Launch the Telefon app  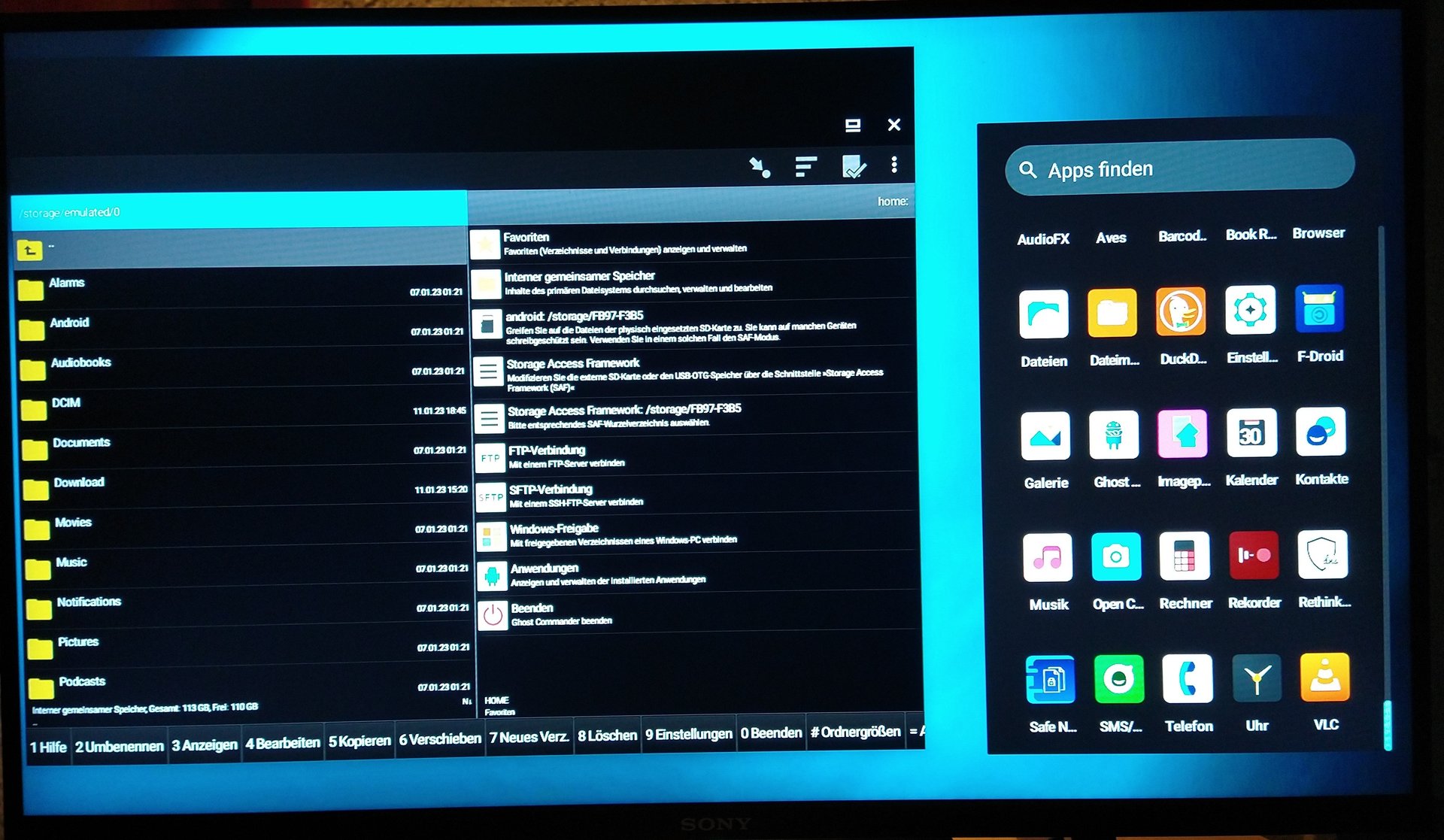pyautogui.click(x=1188, y=678)
